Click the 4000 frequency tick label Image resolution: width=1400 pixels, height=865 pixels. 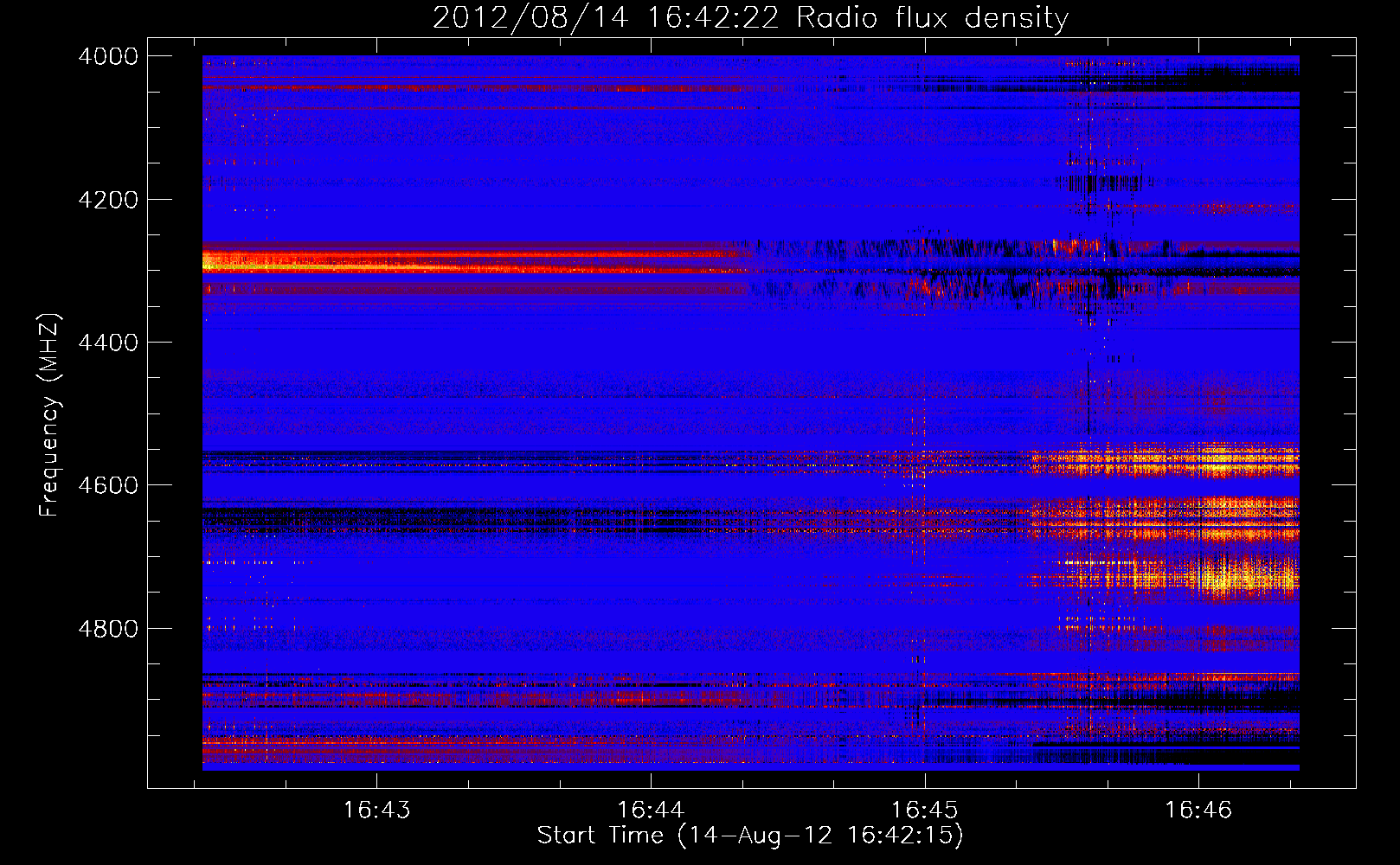108,56
